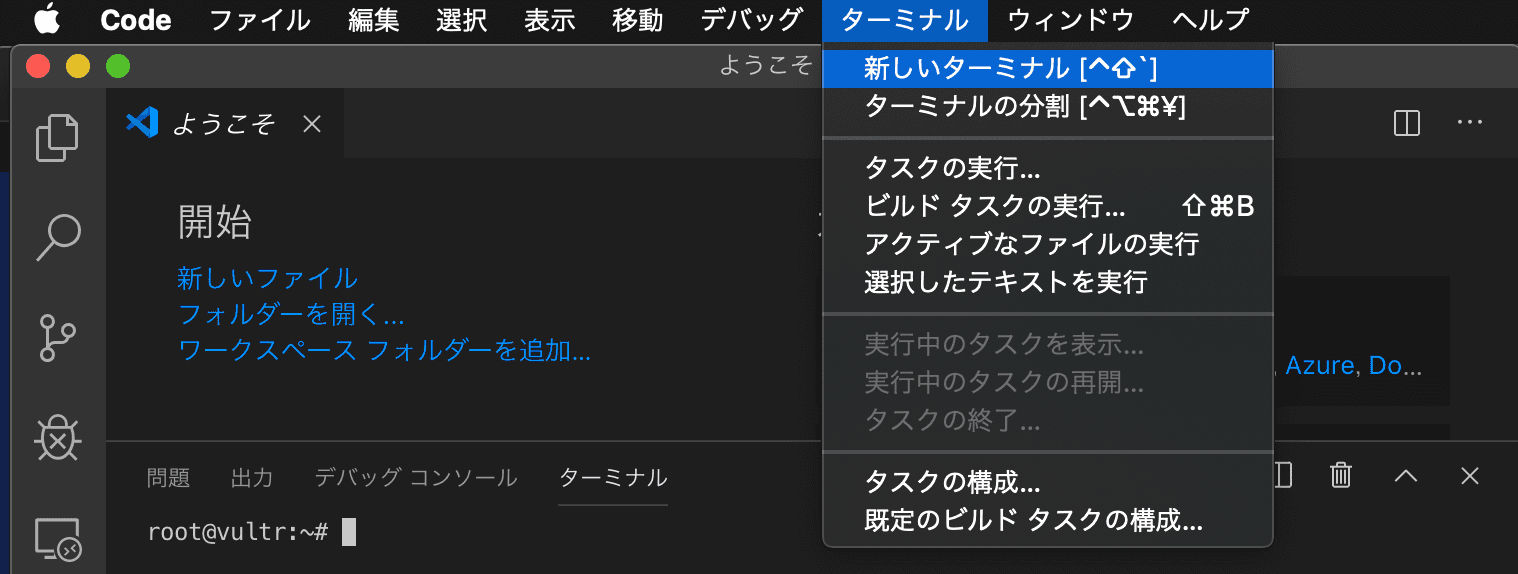This screenshot has height=574, width=1518.
Task: Open the Remote Explorer icon in activity bar
Action: (x=57, y=538)
